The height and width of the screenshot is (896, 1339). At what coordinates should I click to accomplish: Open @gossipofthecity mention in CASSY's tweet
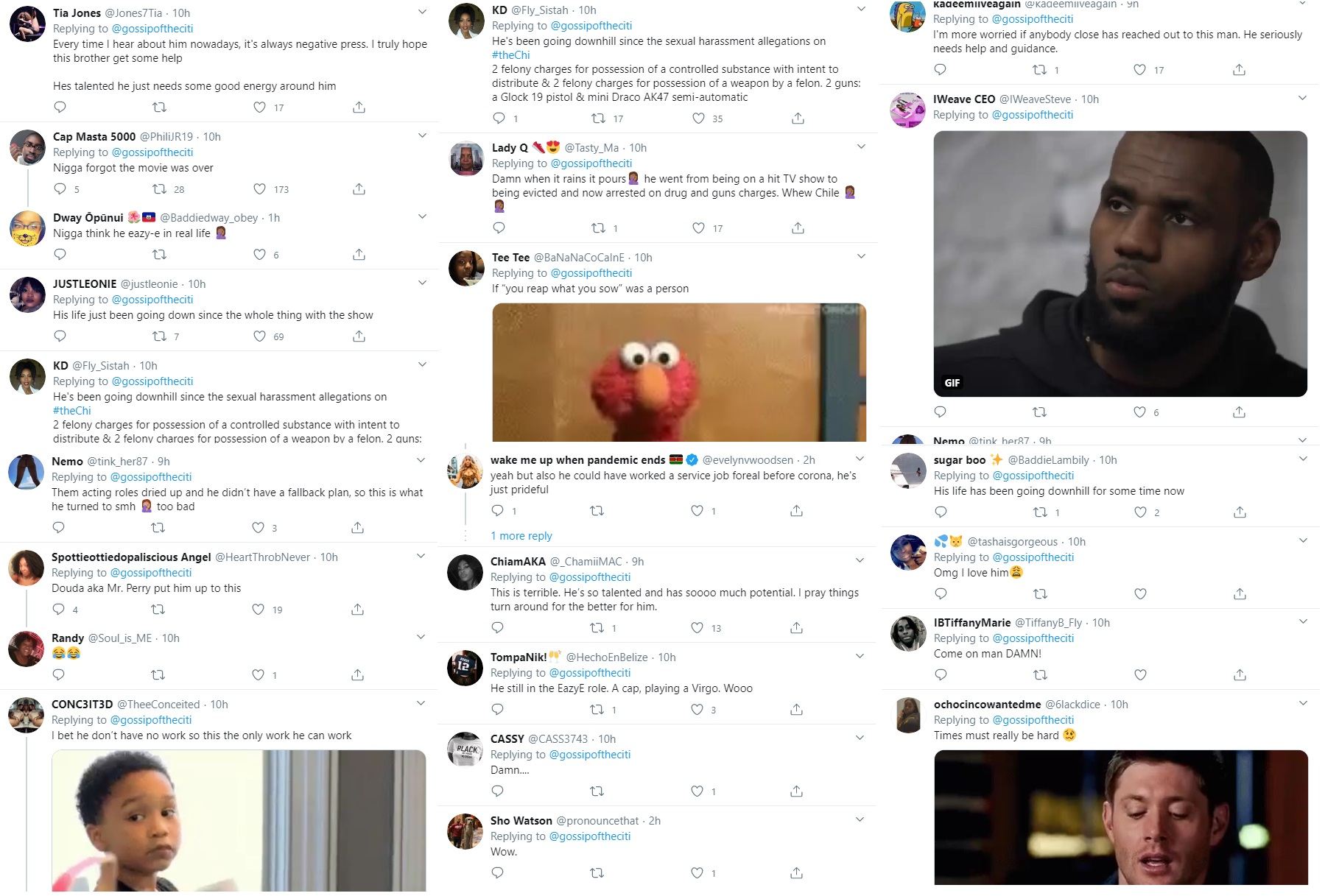pos(590,755)
